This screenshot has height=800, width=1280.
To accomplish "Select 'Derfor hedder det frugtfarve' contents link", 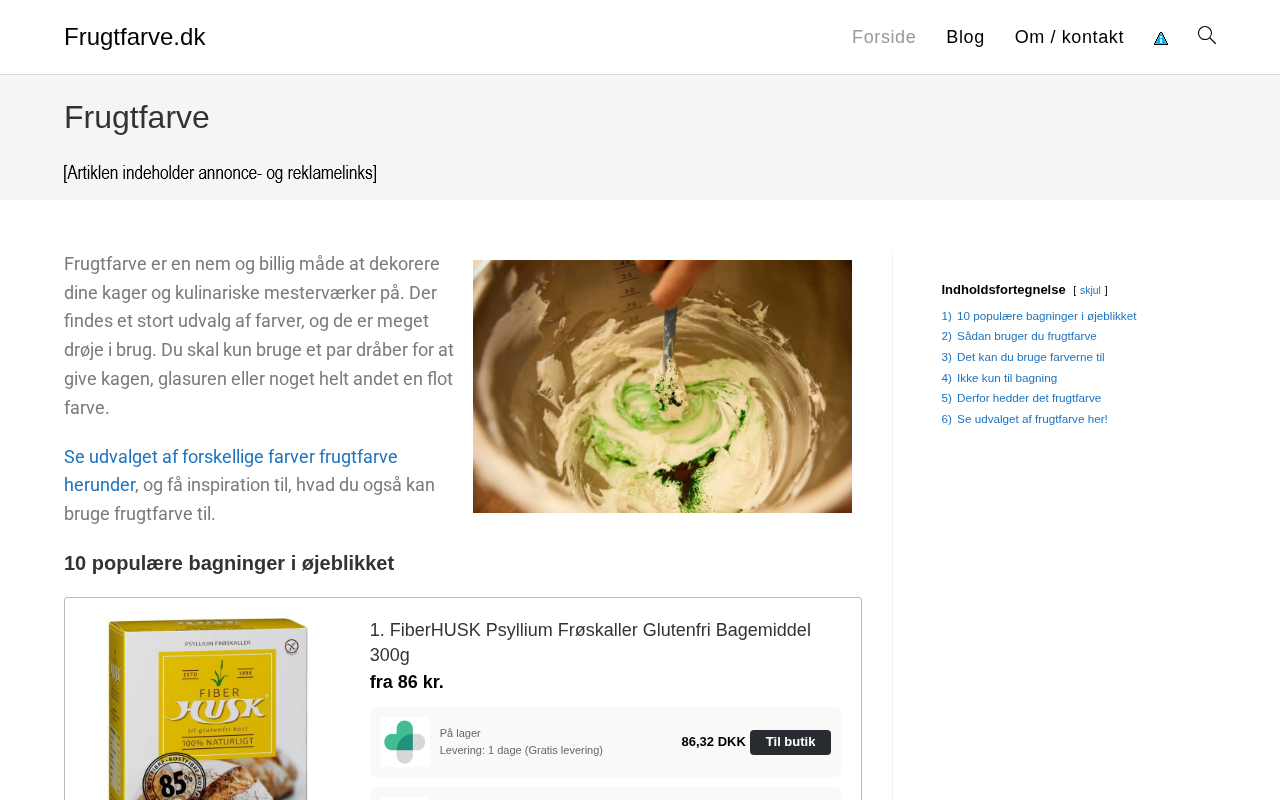I will point(1028,398).
